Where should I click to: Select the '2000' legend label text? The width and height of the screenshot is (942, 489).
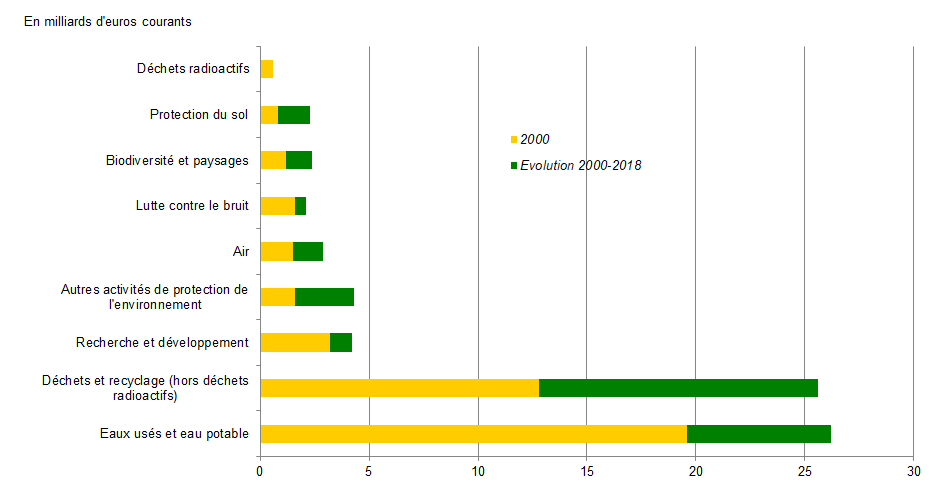[x=535, y=139]
